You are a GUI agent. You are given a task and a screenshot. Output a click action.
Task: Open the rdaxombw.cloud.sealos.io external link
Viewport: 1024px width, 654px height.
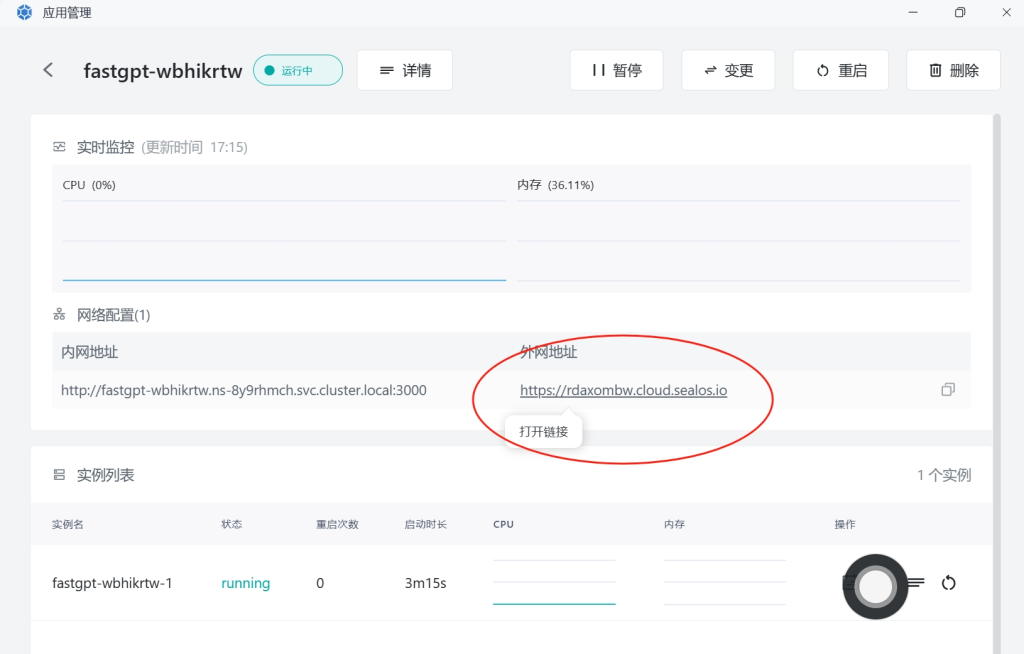click(x=623, y=390)
